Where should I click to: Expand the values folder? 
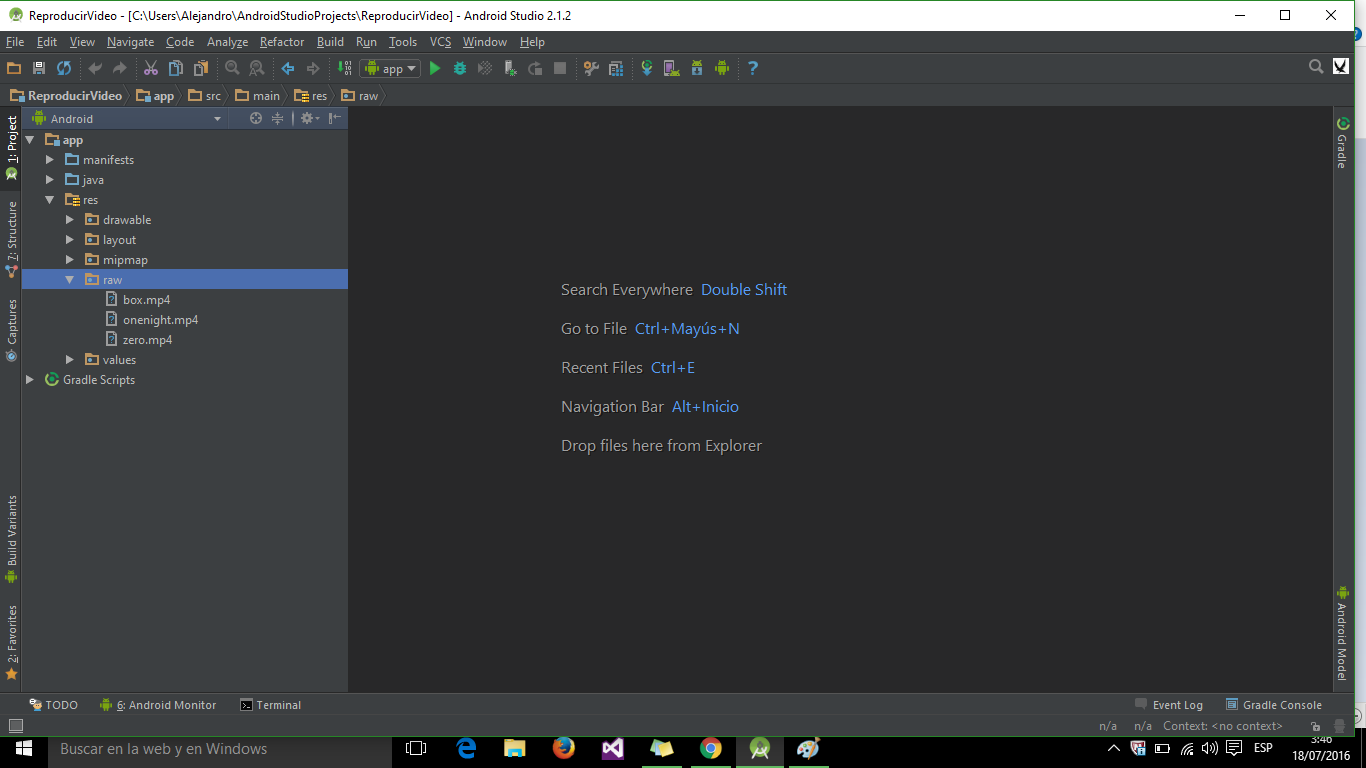point(70,360)
